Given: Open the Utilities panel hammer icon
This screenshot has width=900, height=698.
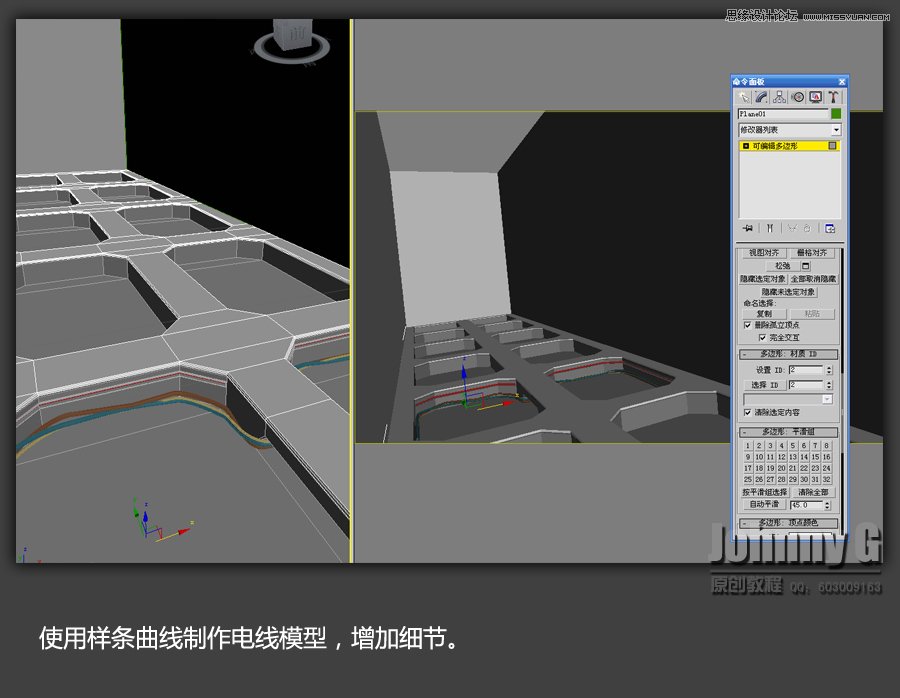Looking at the screenshot, I should [x=835, y=97].
